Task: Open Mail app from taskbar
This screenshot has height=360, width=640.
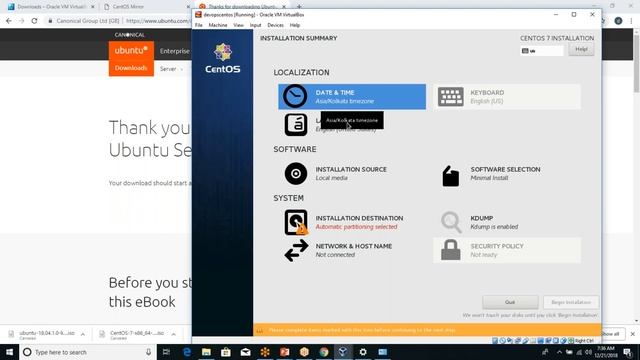Action: pos(245,352)
